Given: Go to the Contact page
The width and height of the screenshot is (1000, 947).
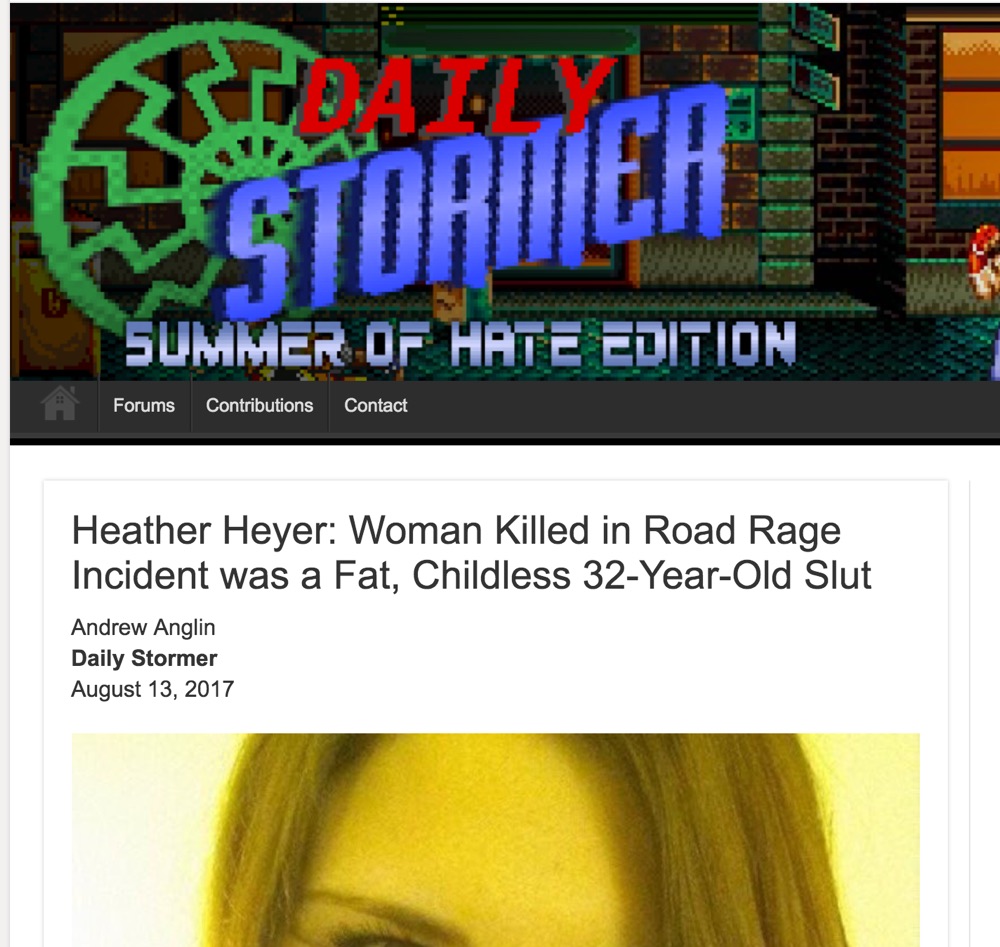Looking at the screenshot, I should coord(376,406).
